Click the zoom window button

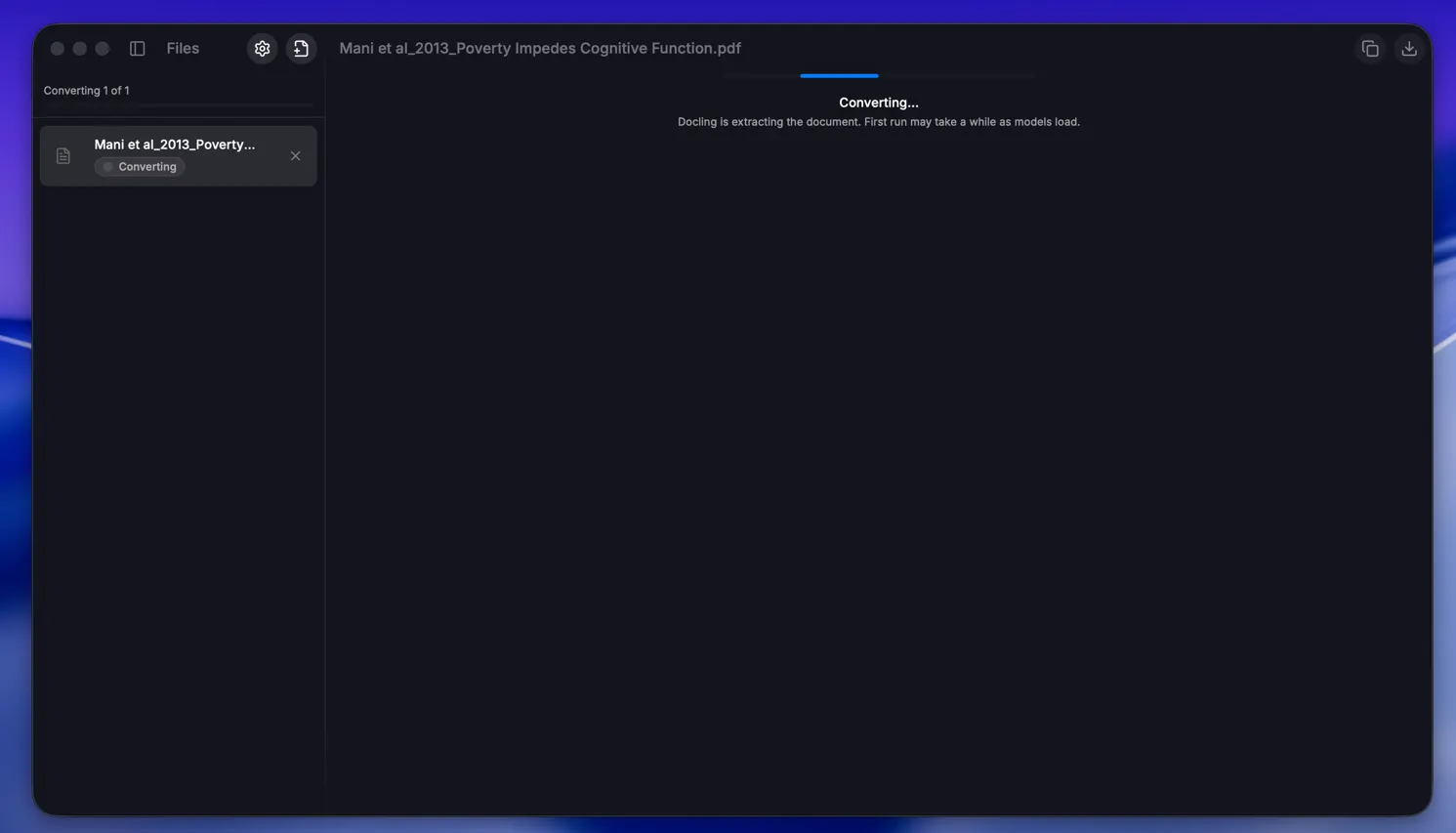[103, 49]
